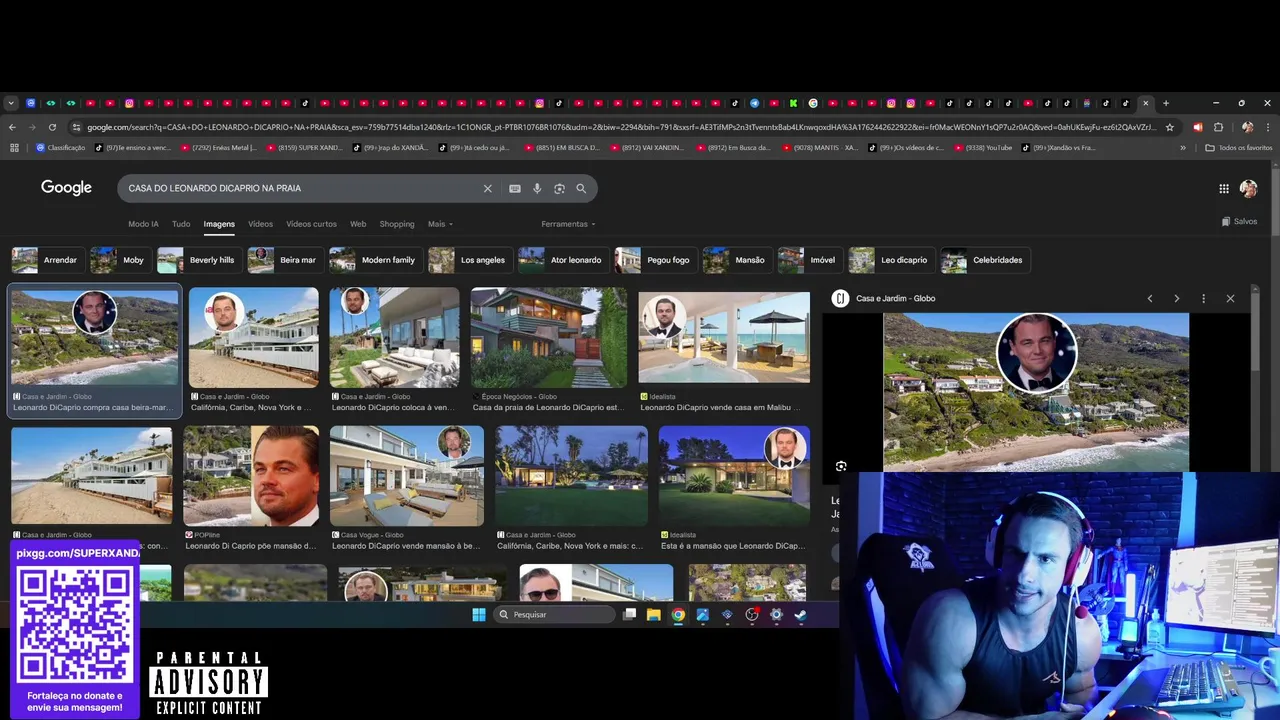Open a new browser tab
Viewport: 1280px width, 720px height.
(1166, 103)
